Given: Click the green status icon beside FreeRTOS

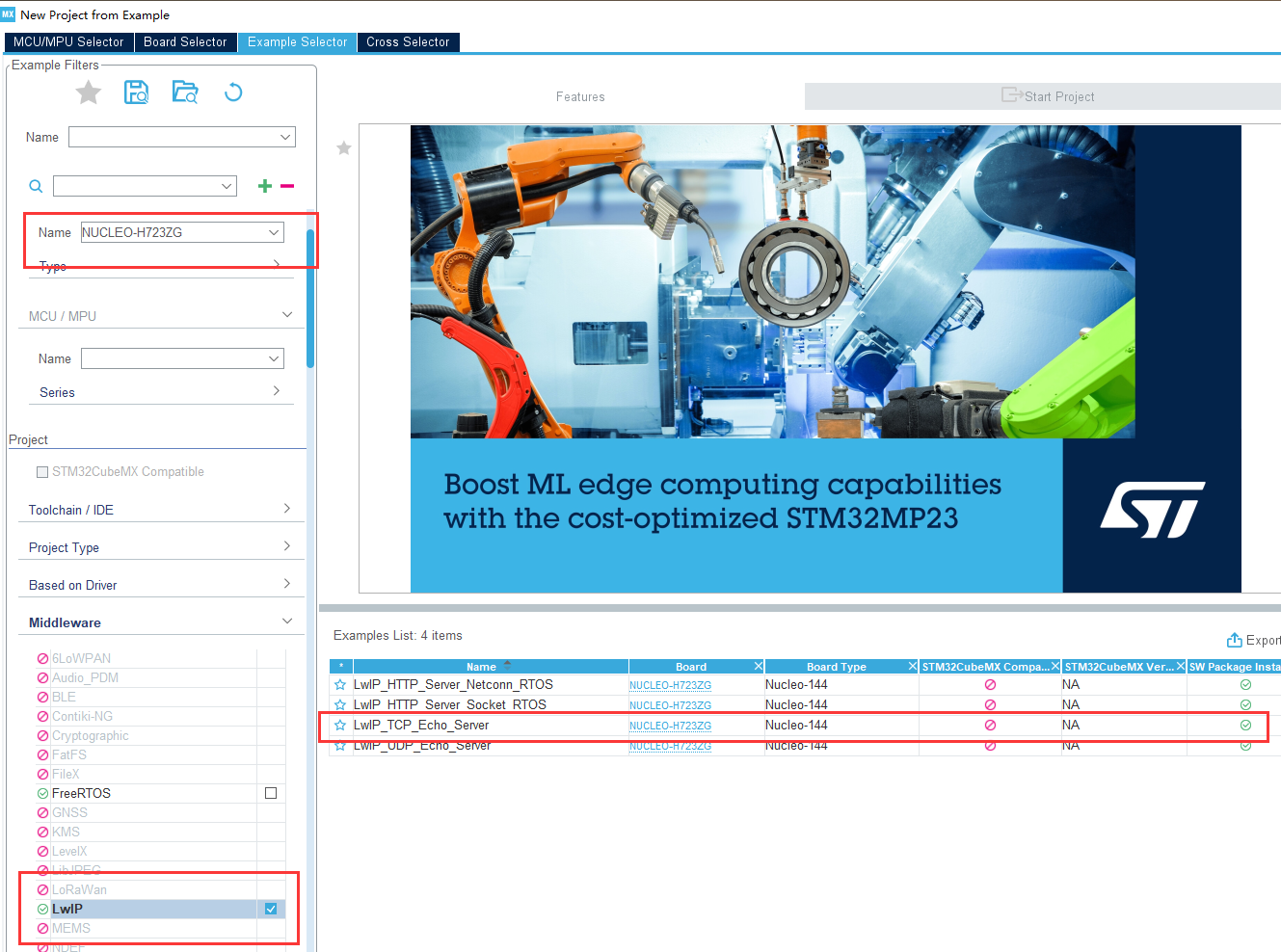Looking at the screenshot, I should point(42,794).
